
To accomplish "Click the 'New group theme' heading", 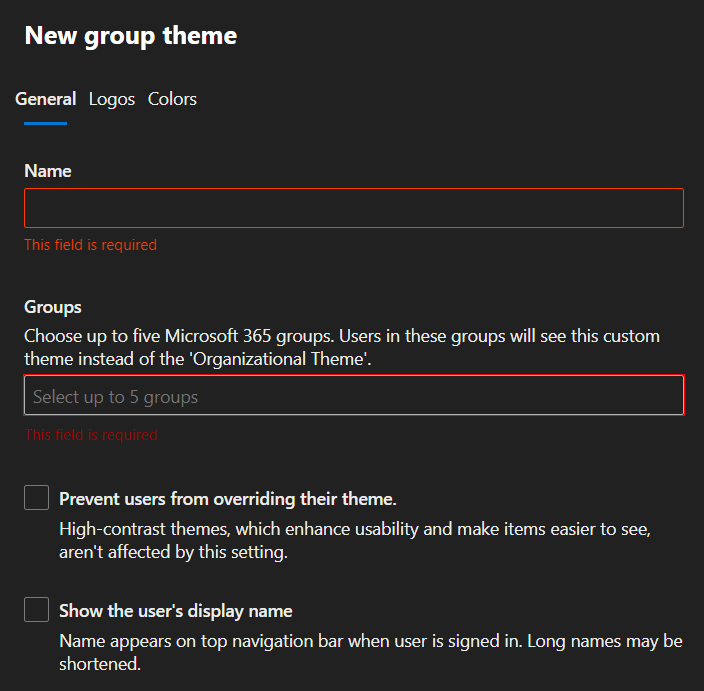I will [131, 36].
